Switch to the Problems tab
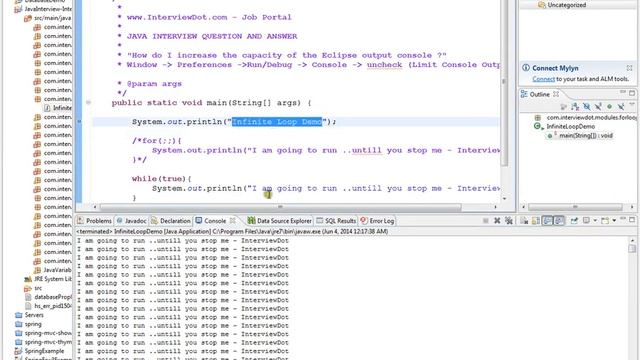 (94, 220)
